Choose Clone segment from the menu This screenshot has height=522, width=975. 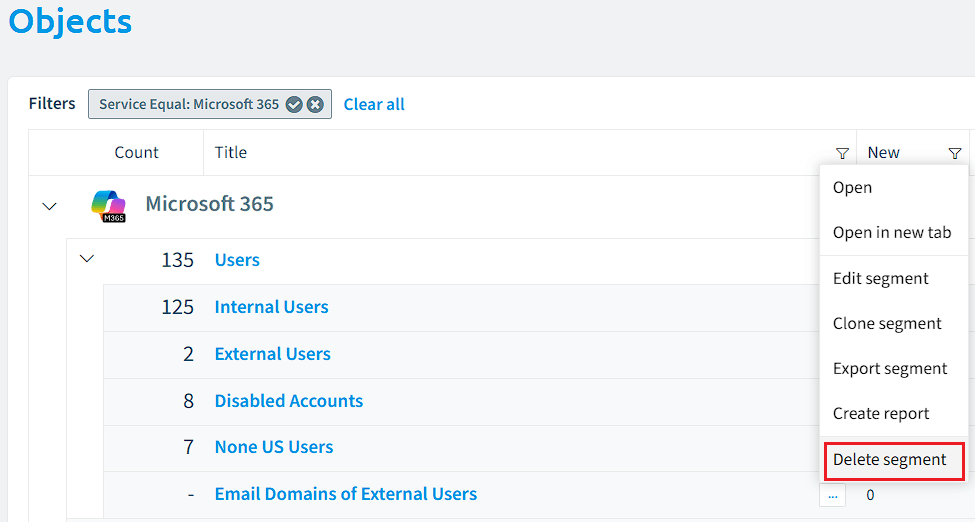click(894, 324)
